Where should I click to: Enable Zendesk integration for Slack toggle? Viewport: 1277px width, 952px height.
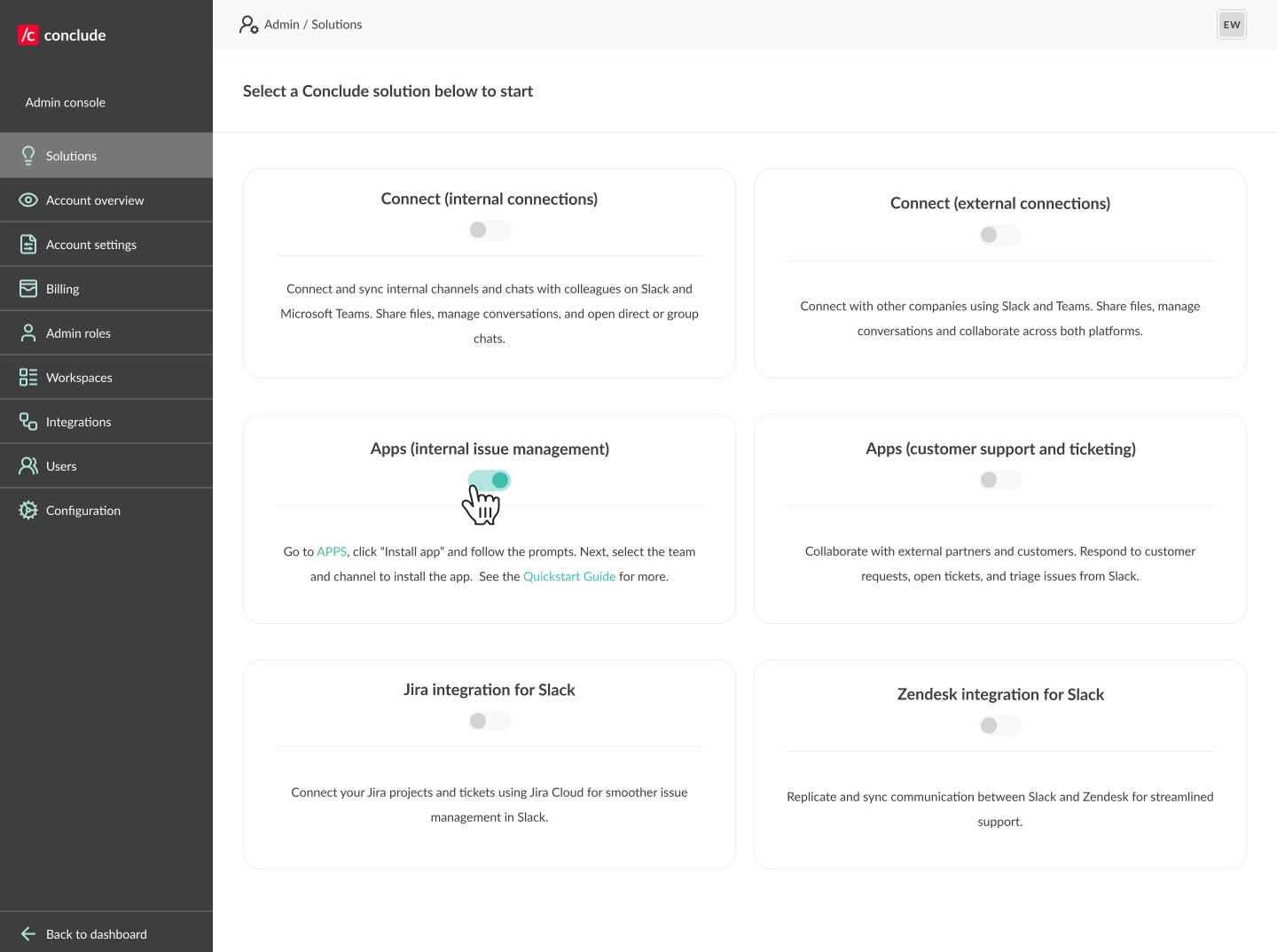pos(1000,726)
